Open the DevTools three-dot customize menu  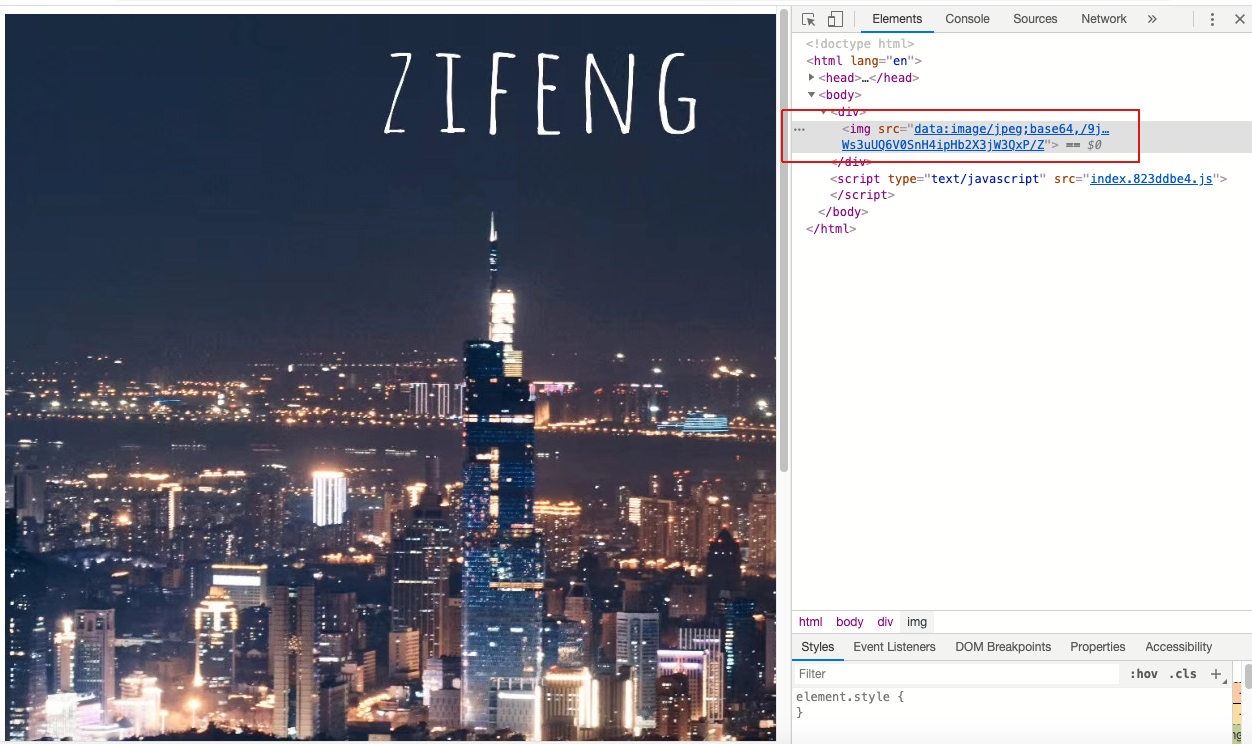pos(1212,19)
